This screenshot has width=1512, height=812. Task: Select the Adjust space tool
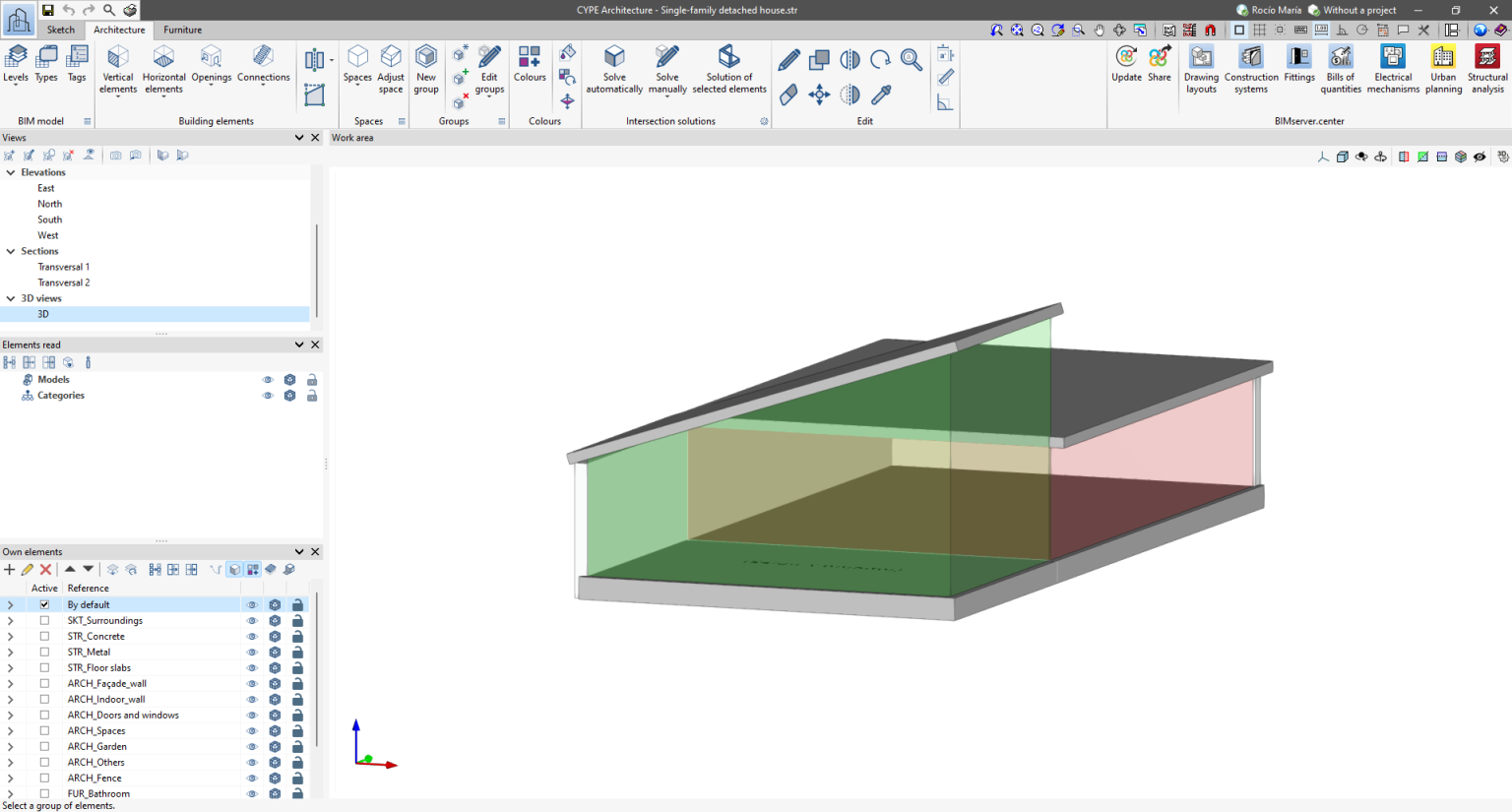point(391,67)
